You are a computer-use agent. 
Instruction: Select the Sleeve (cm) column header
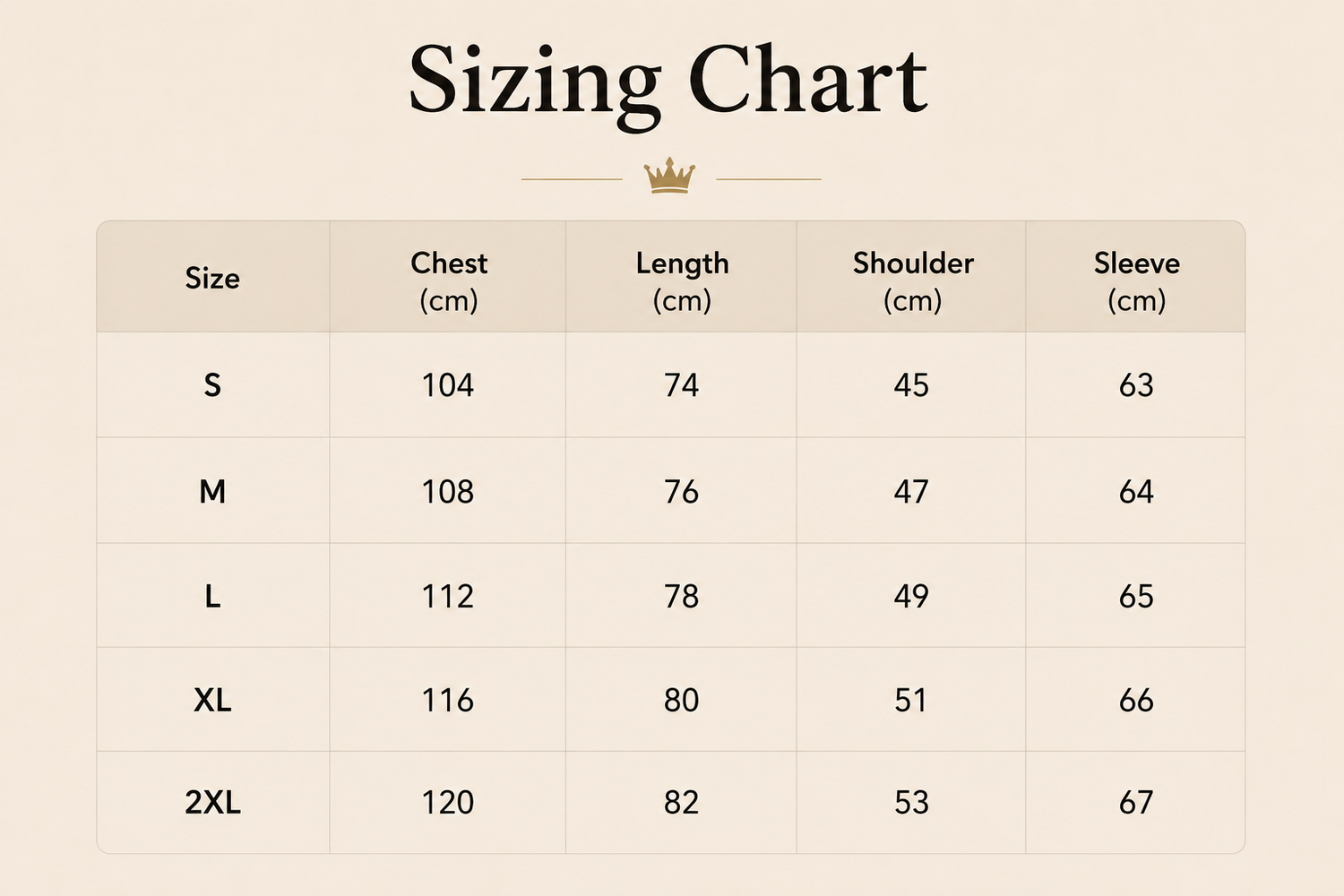click(x=1137, y=281)
